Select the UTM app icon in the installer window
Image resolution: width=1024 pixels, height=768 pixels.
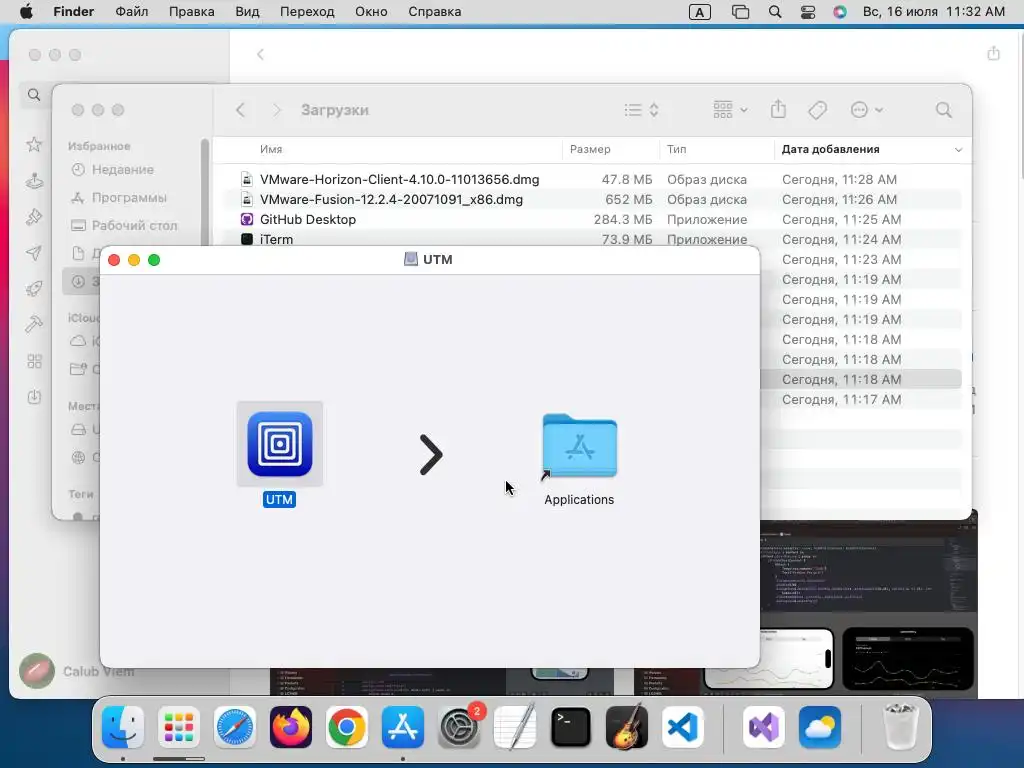[280, 444]
